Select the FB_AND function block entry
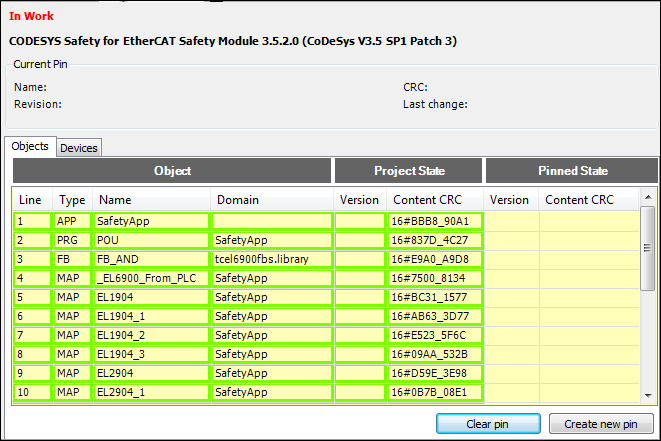The image size is (661, 441). (150, 259)
